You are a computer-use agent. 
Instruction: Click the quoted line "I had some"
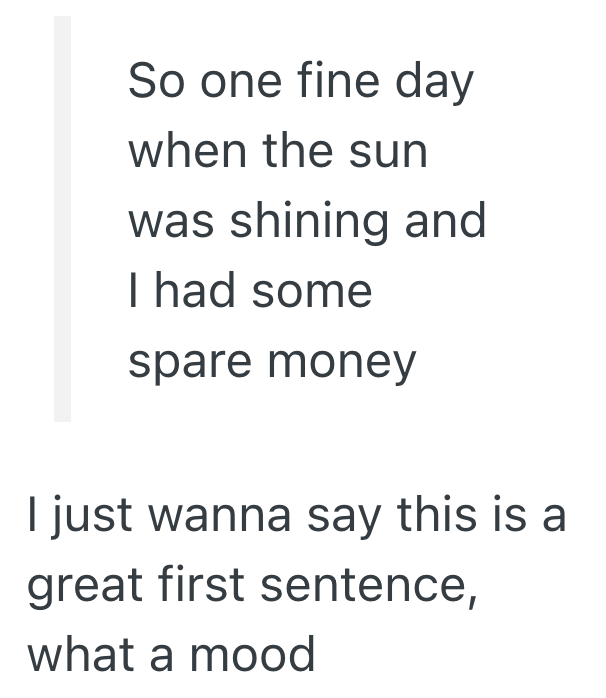click(250, 292)
